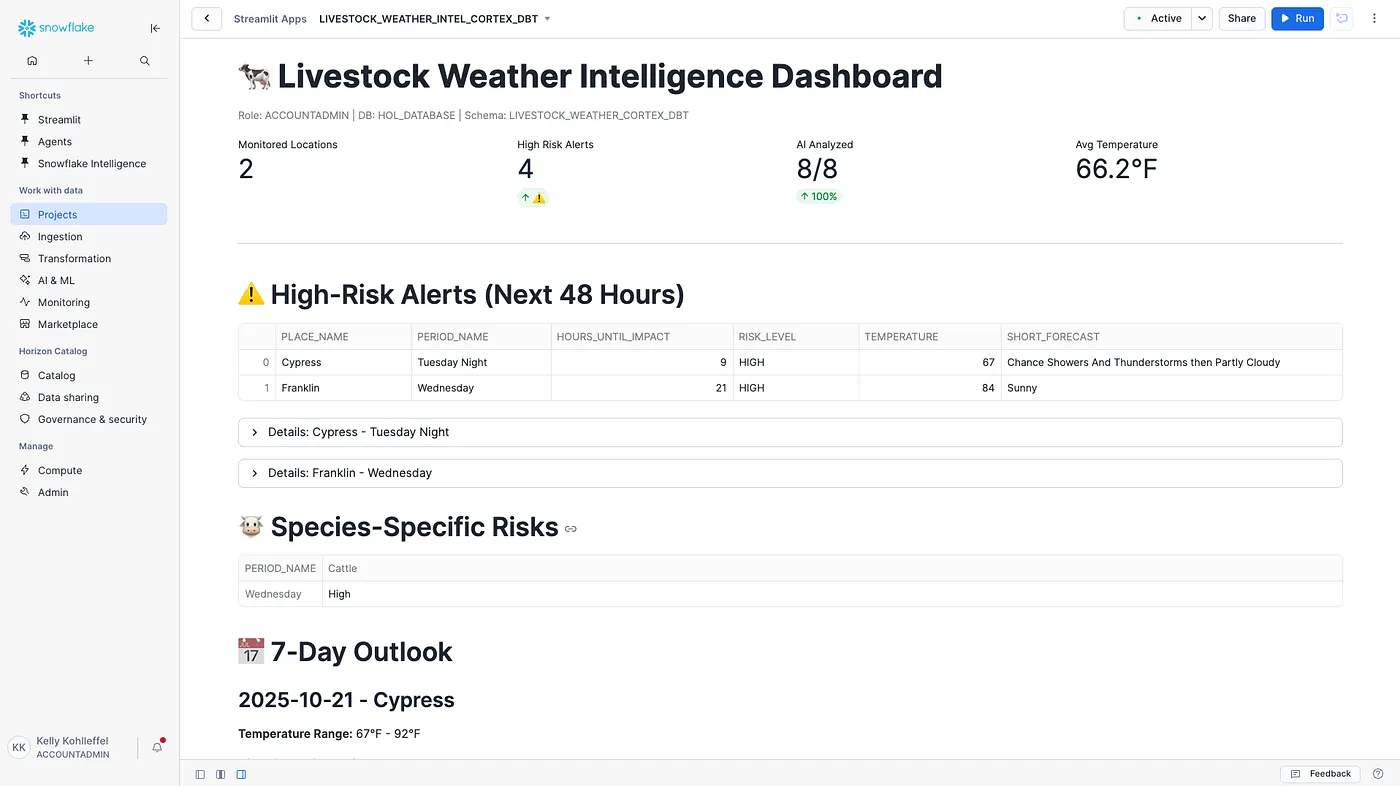Image resolution: width=1400 pixels, height=786 pixels.
Task: Open the help question mark icon
Action: pyautogui.click(x=1378, y=774)
